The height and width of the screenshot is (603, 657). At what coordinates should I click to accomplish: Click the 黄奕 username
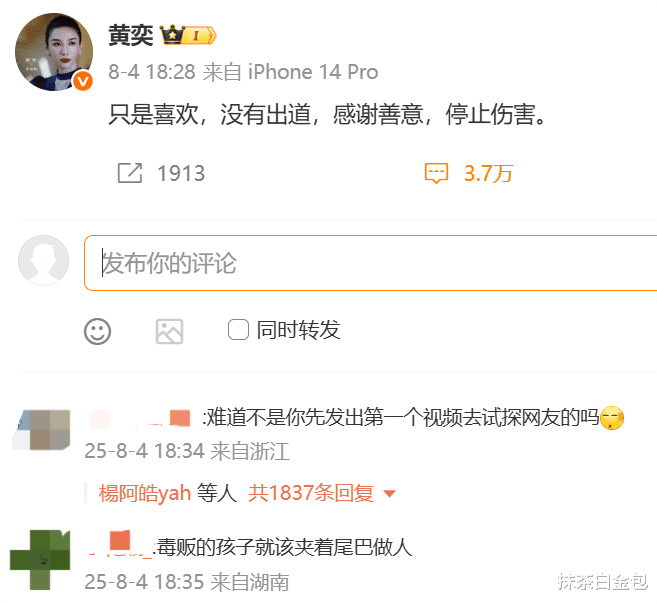tap(131, 35)
